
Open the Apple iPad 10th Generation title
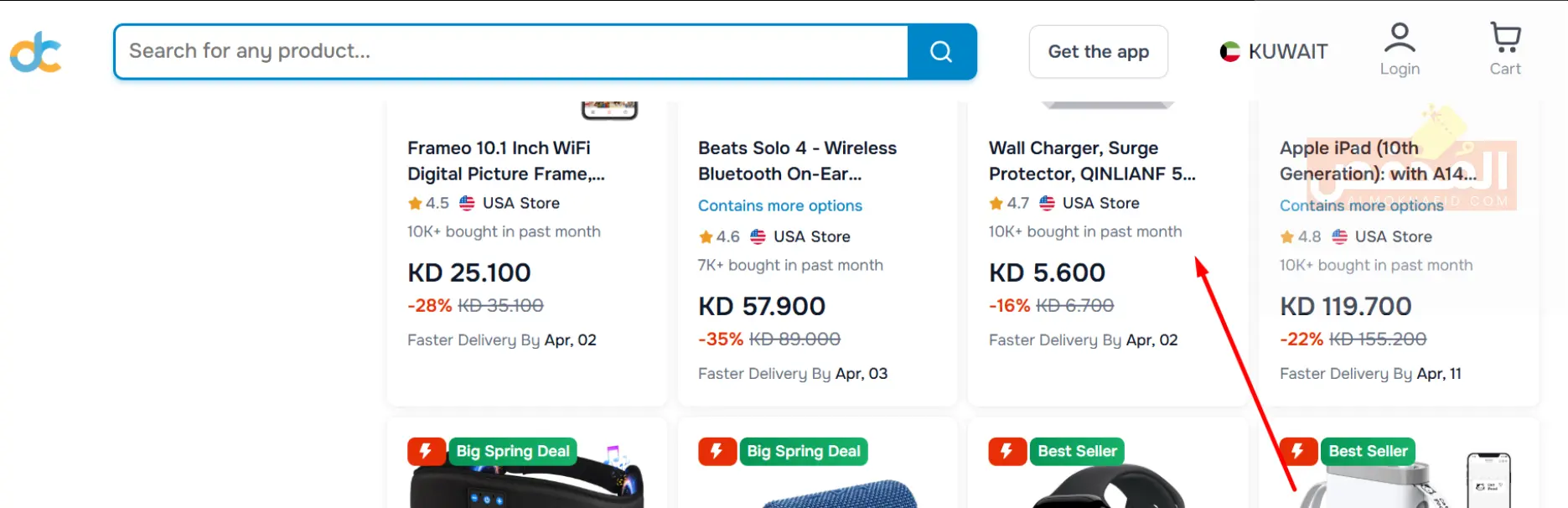tap(1378, 161)
